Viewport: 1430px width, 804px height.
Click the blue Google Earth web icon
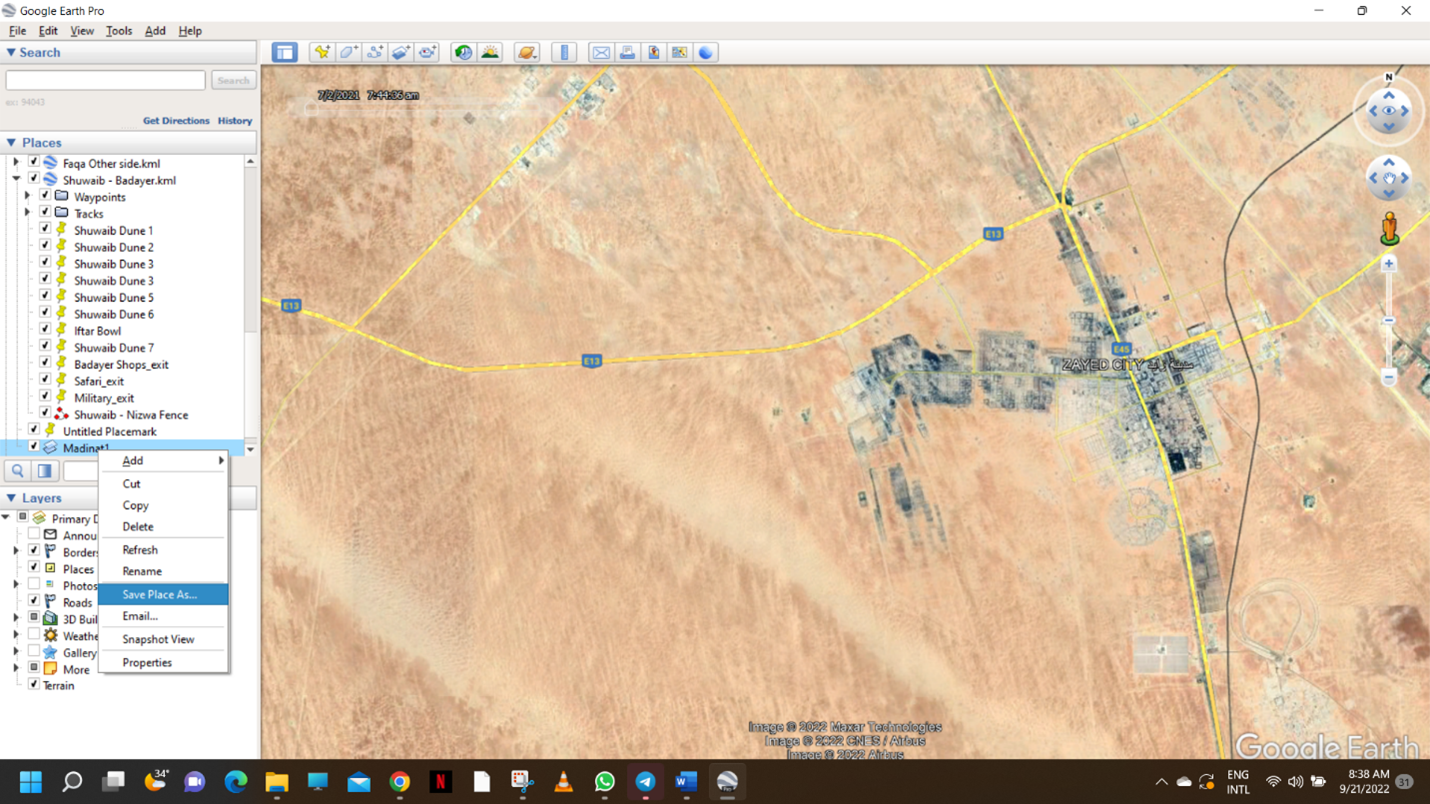(x=706, y=52)
